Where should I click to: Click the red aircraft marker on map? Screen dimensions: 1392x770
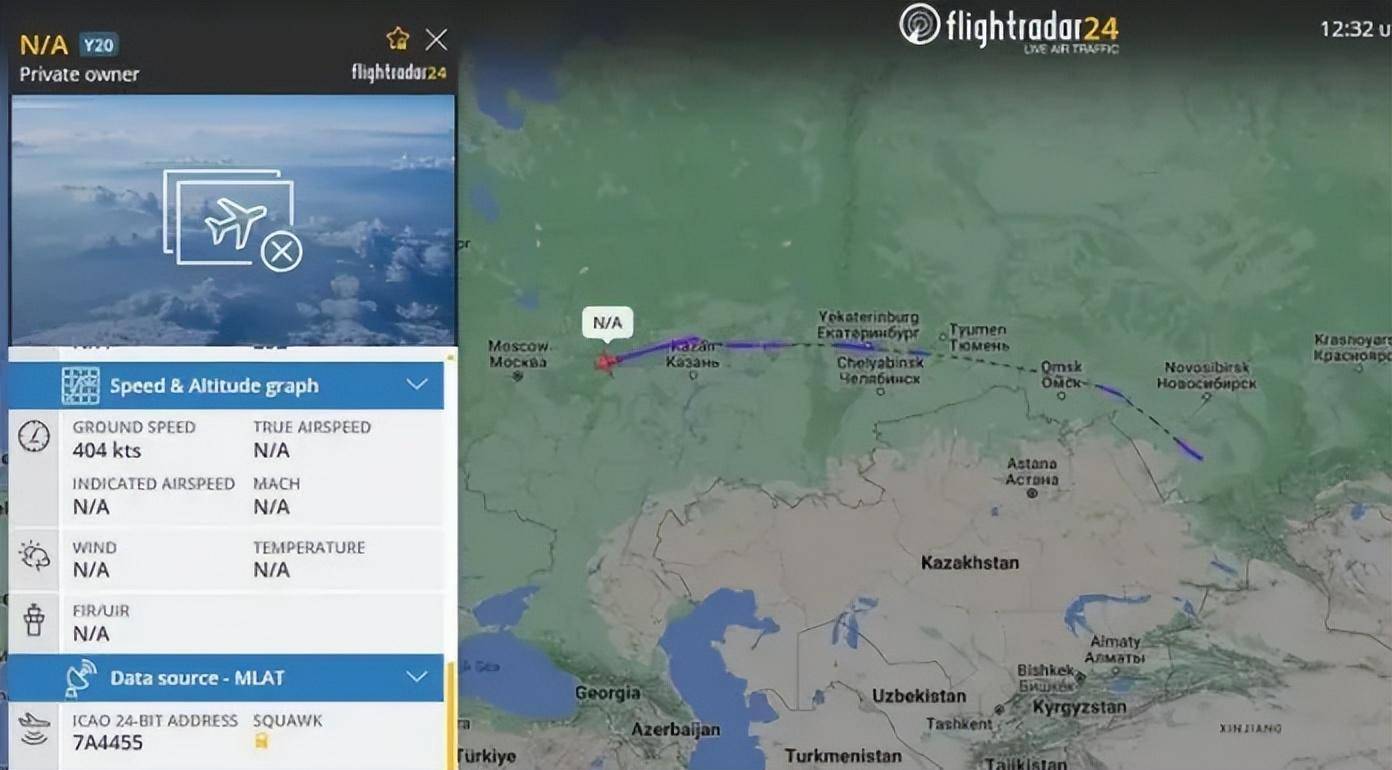[606, 362]
